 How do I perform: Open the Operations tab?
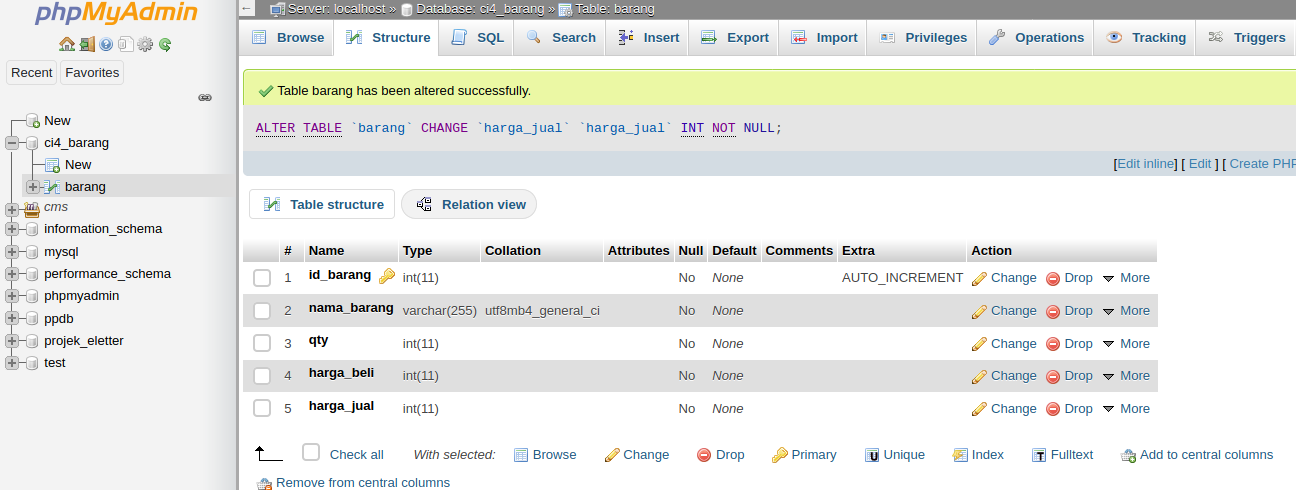(1037, 38)
